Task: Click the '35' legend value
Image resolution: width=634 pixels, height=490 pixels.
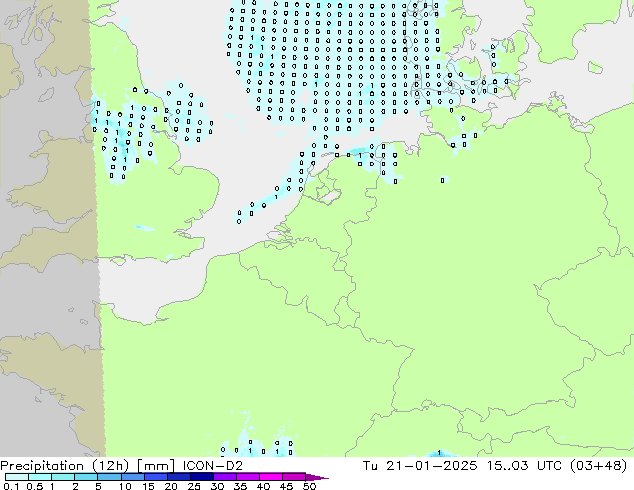Action: [x=240, y=486]
